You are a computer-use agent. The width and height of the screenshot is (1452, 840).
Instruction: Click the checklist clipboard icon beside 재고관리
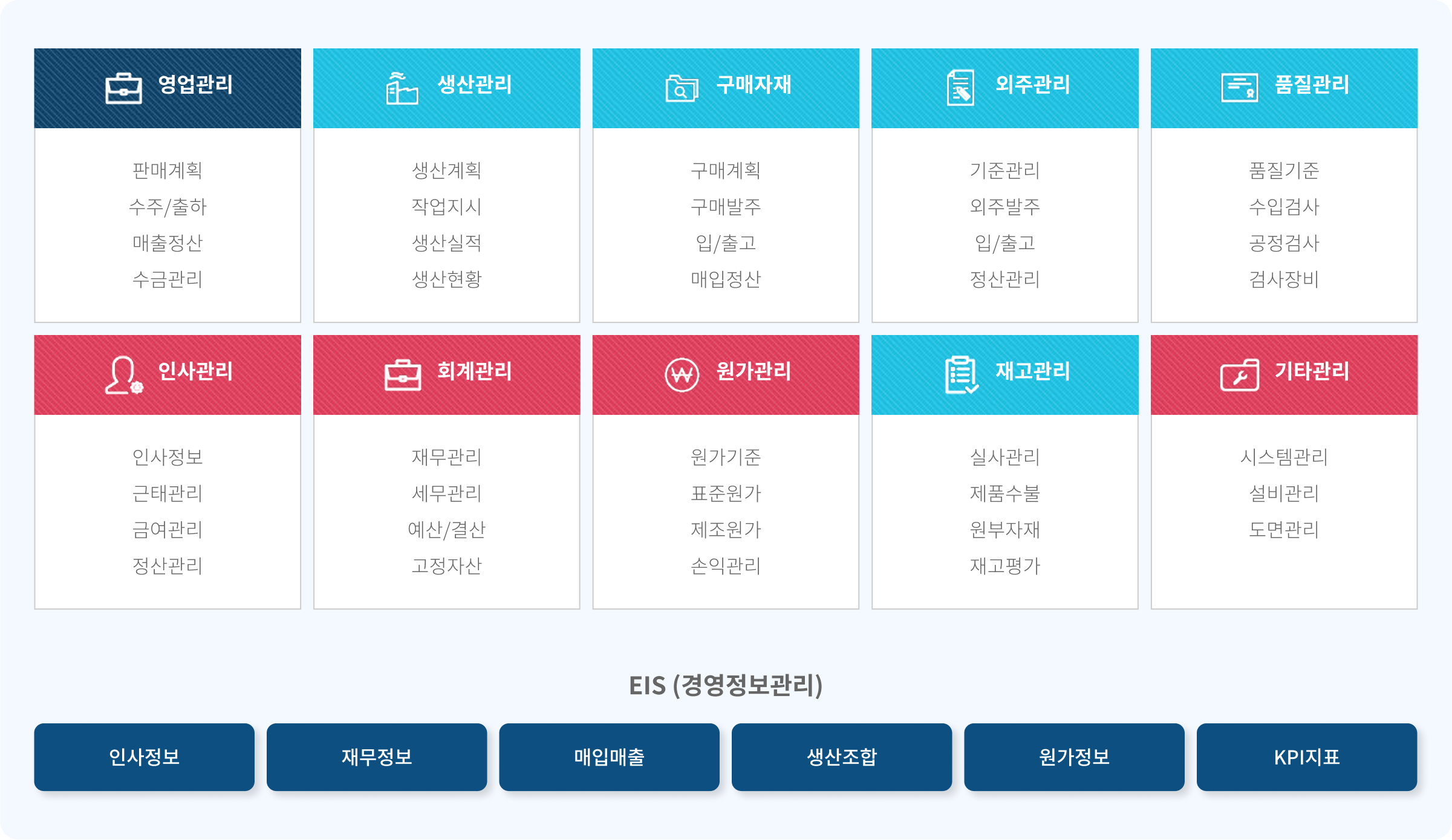coord(962,375)
